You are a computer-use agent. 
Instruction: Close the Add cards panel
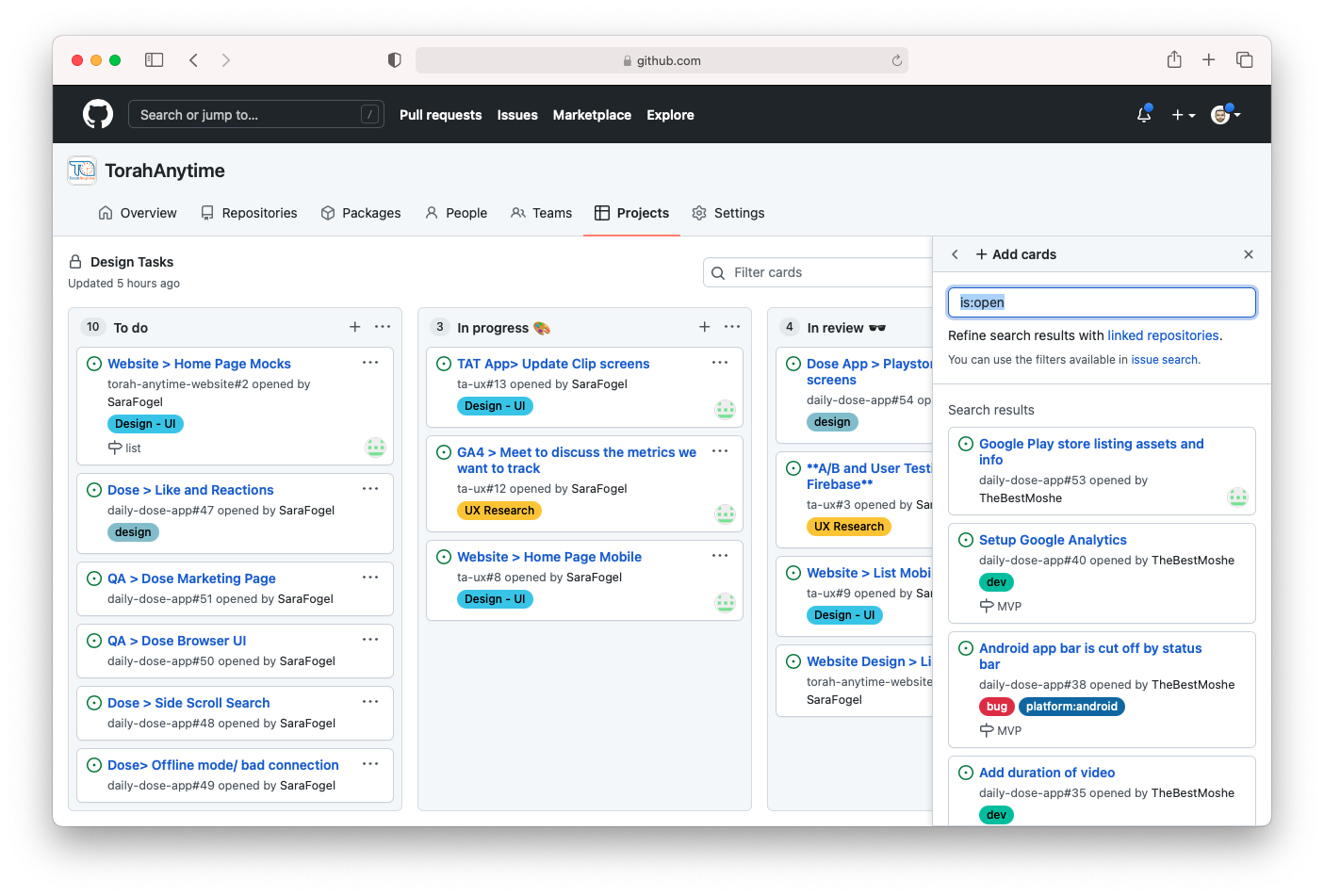click(1249, 254)
